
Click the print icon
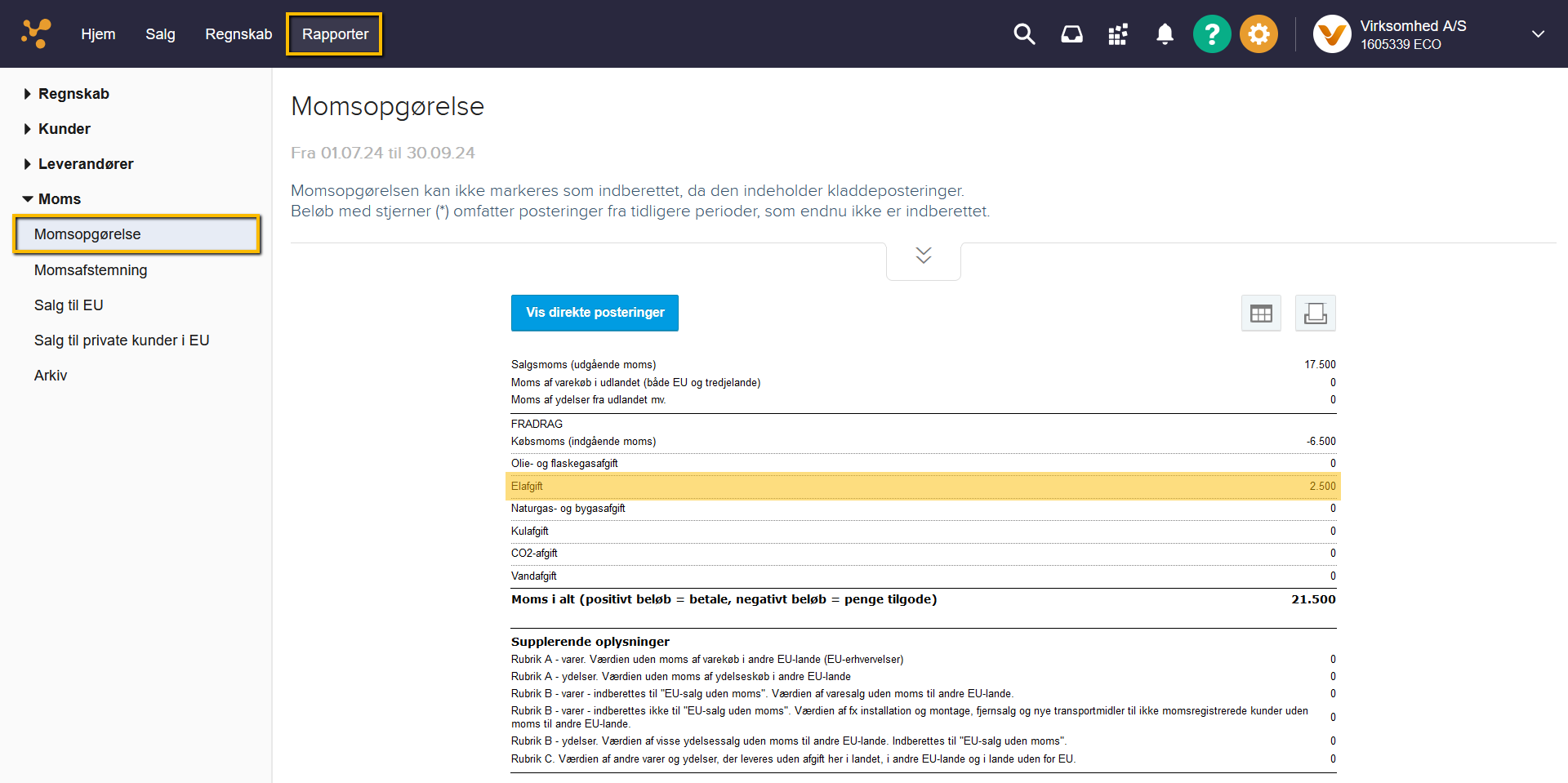click(x=1315, y=313)
